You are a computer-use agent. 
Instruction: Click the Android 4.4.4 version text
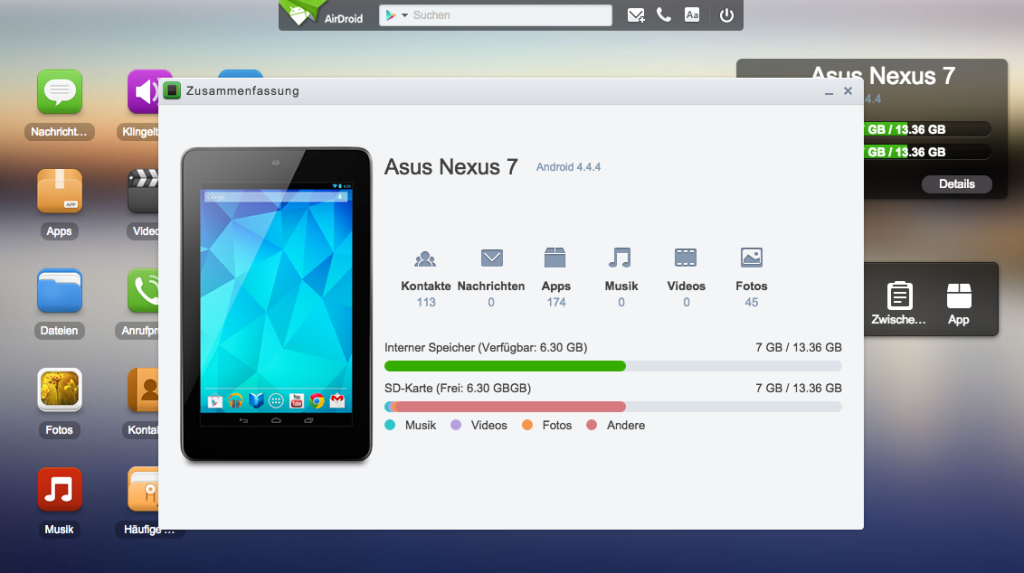coord(568,167)
